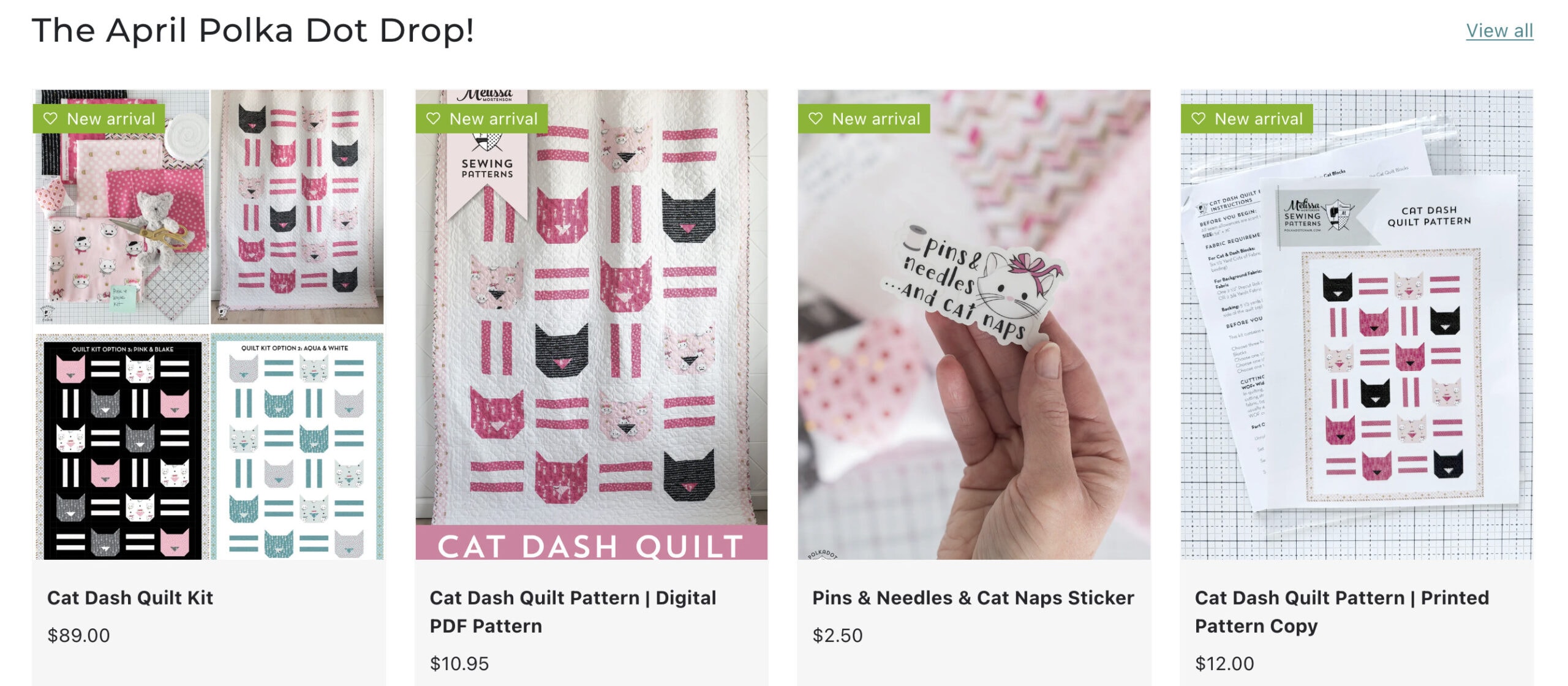This screenshot has width=1568, height=686.
Task: Select Pins & Needles & Cat Naps Sticker title
Action: coord(973,597)
